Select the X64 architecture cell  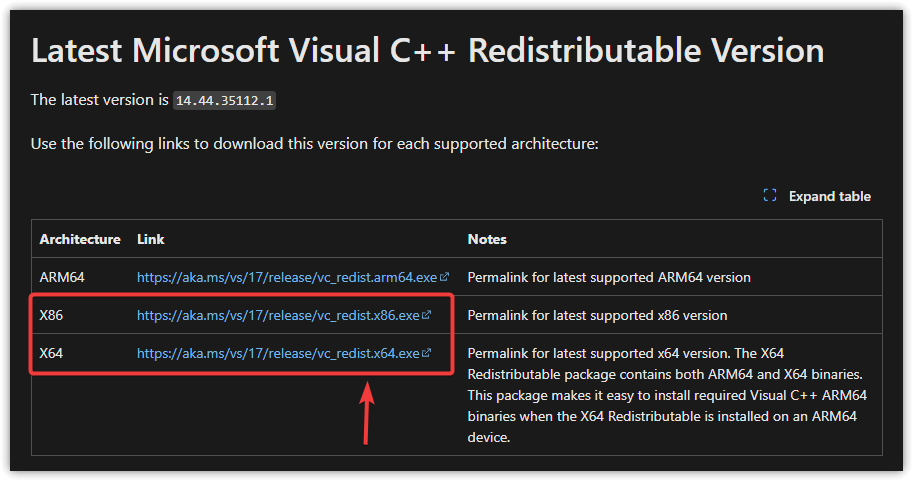point(52,353)
